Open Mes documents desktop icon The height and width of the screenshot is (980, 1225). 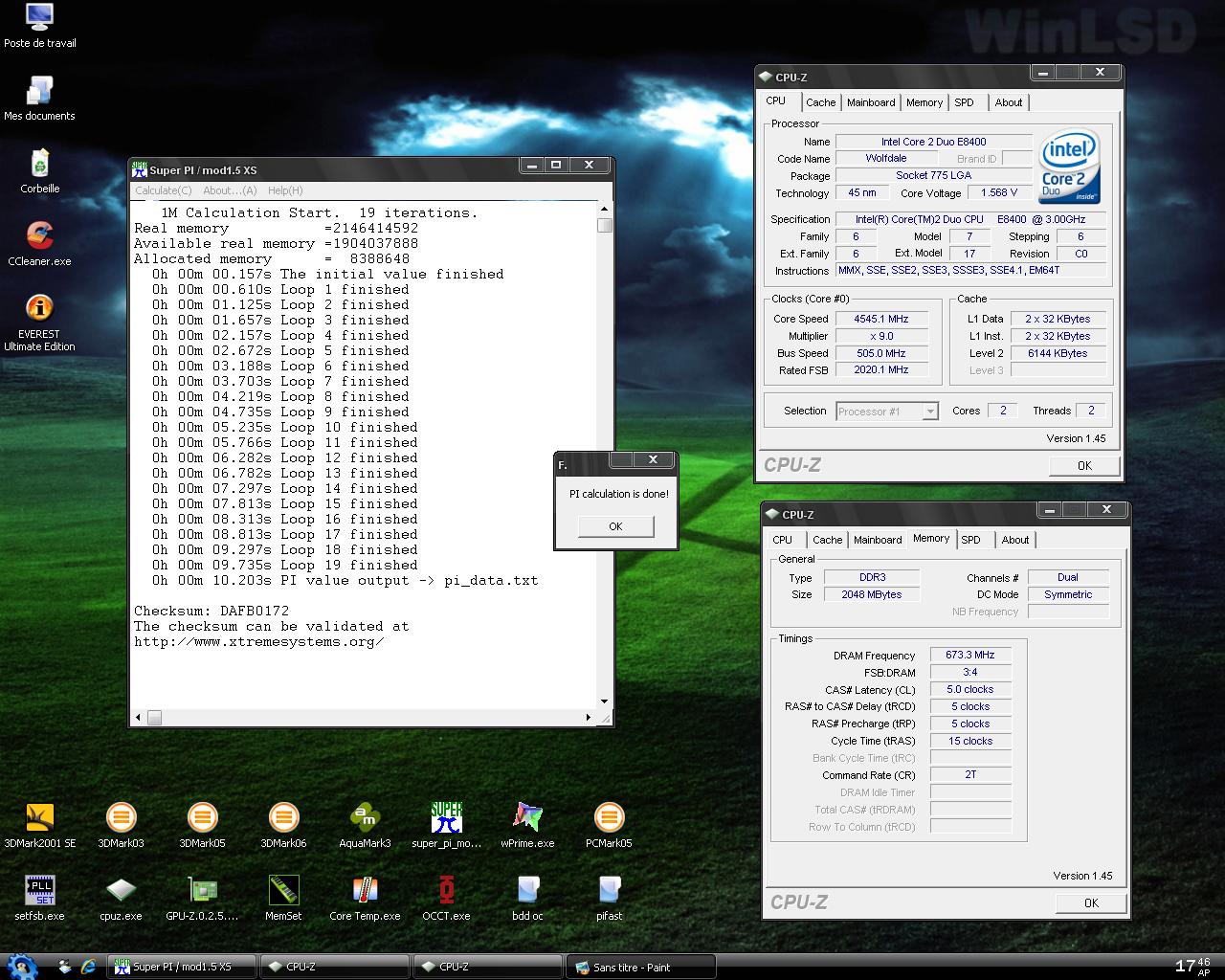tap(39, 99)
